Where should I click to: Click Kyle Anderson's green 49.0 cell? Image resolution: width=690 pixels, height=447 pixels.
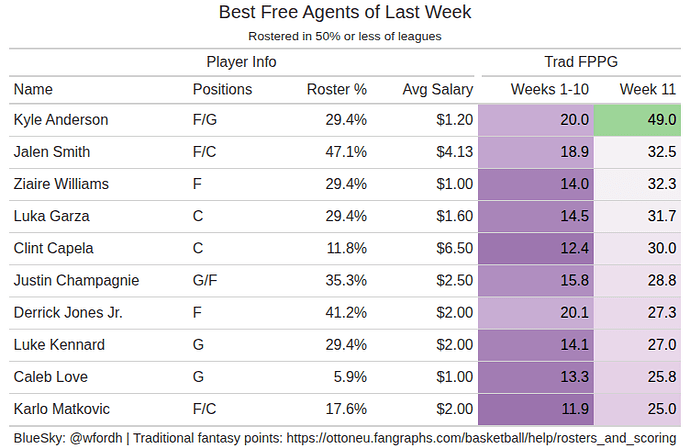(x=638, y=120)
